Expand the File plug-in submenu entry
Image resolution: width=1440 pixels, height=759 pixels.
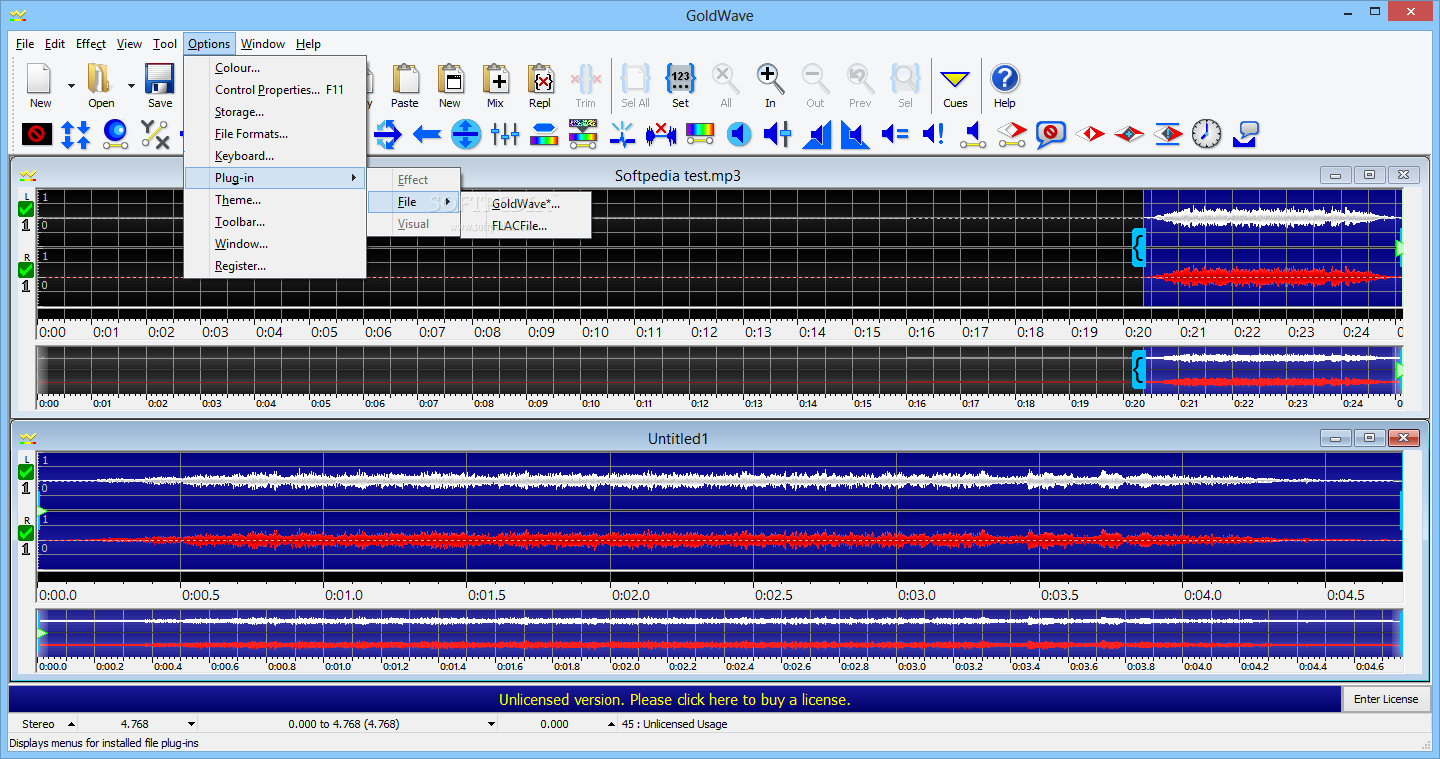click(x=413, y=202)
